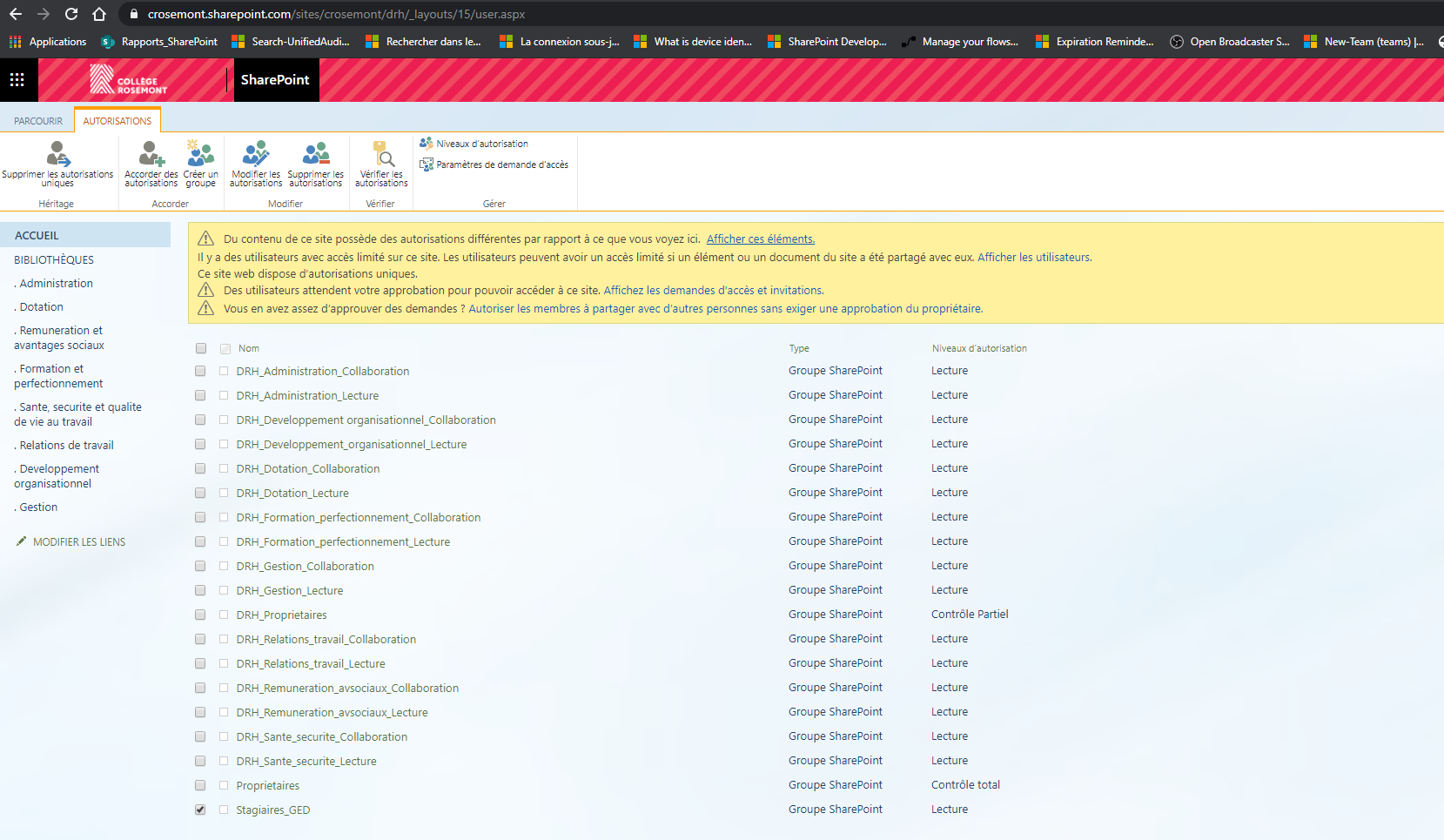The image size is (1444, 840).
Task: Click the red Supprimer les autorisations icon
Action: [315, 155]
